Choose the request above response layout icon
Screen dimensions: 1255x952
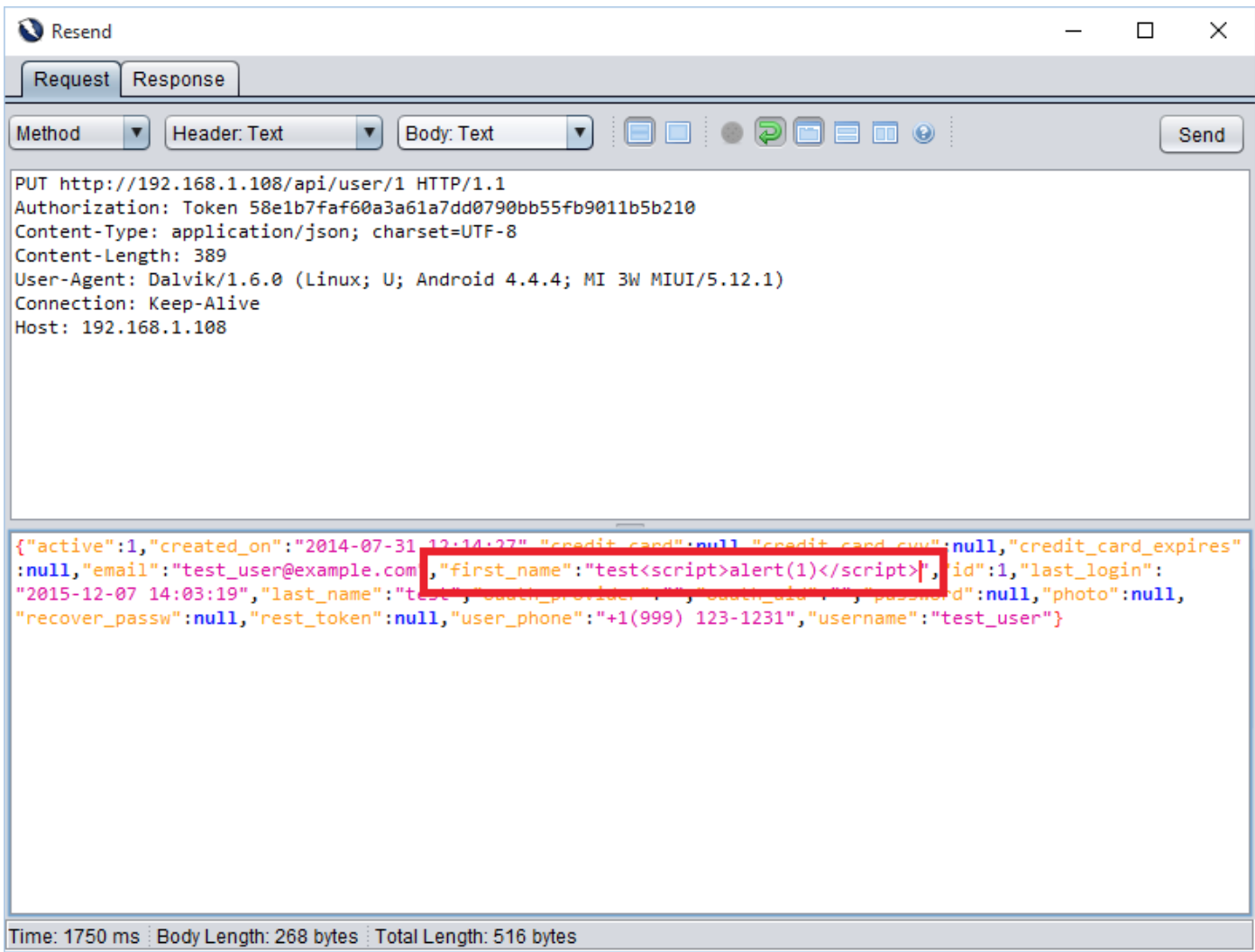click(x=847, y=133)
